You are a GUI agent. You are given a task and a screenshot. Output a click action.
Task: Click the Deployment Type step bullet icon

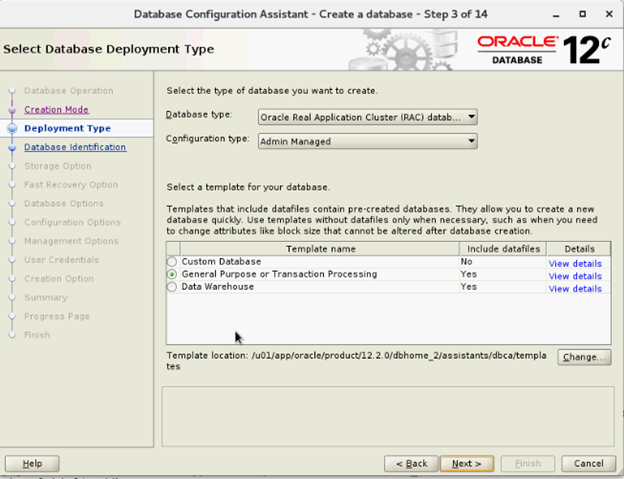click(12, 129)
